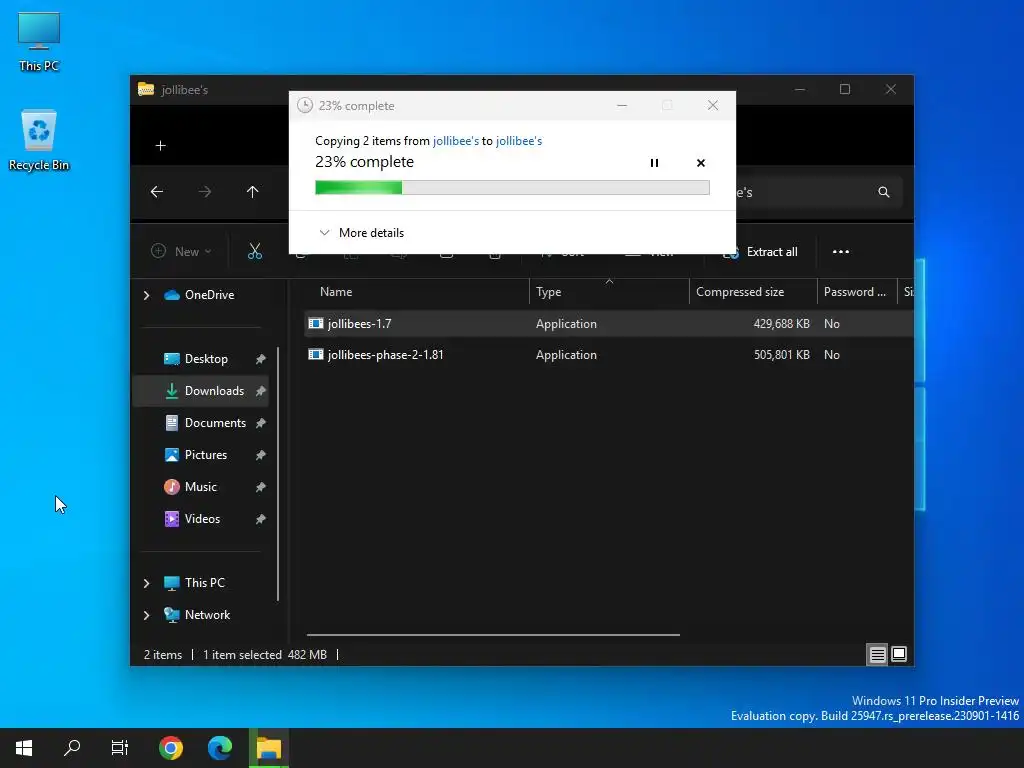The height and width of the screenshot is (768, 1024).
Task: Expand More details in copy dialog
Action: tap(361, 232)
